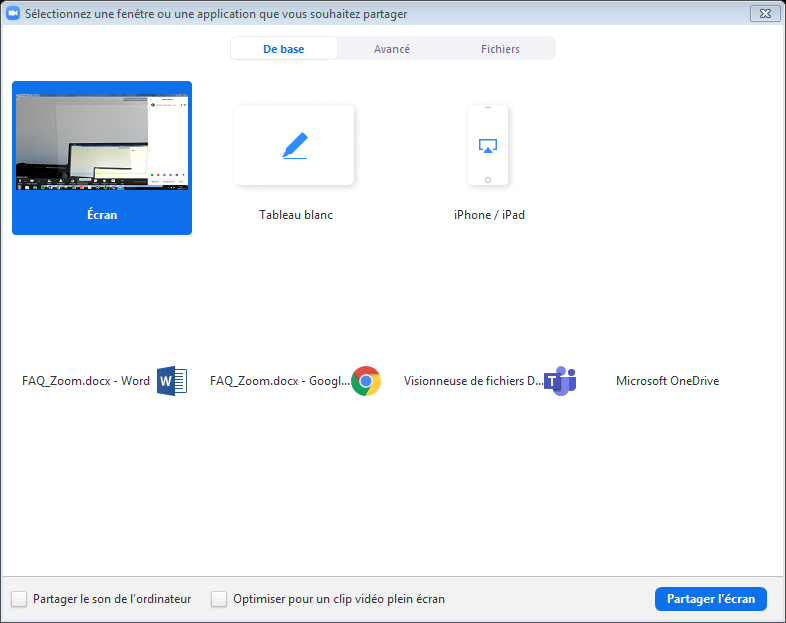Click 'FAQ_Zoom.docx - Word' window title
The image size is (786, 623).
86,381
